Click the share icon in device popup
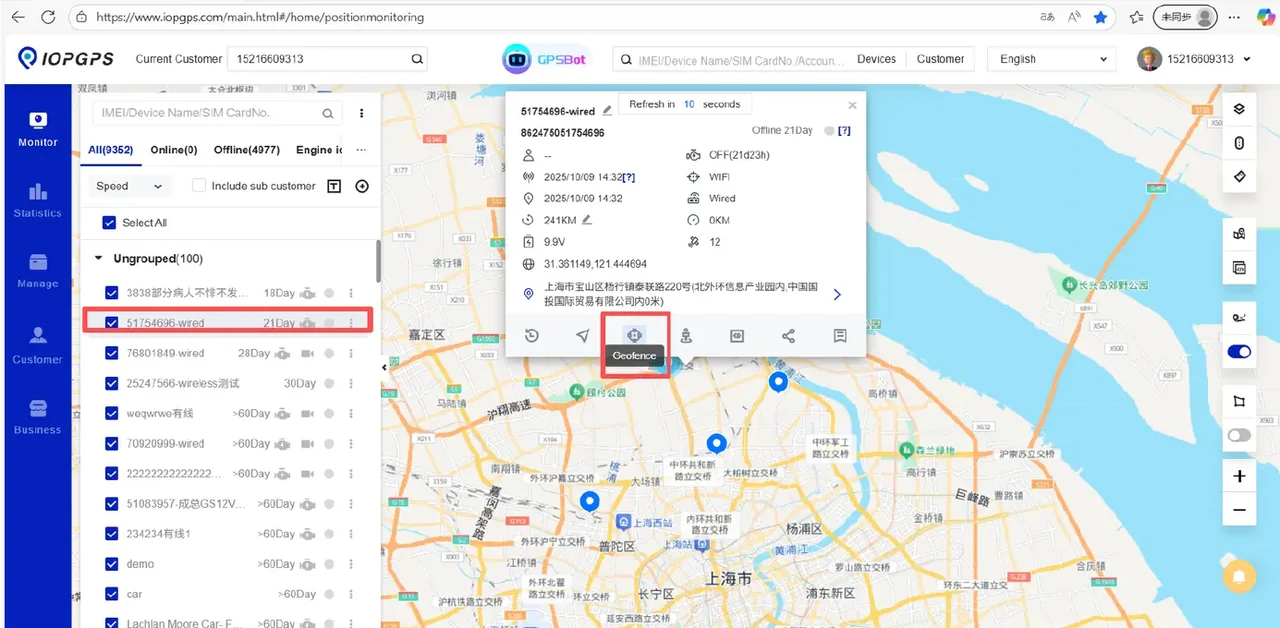1280x628 pixels. click(x=789, y=336)
